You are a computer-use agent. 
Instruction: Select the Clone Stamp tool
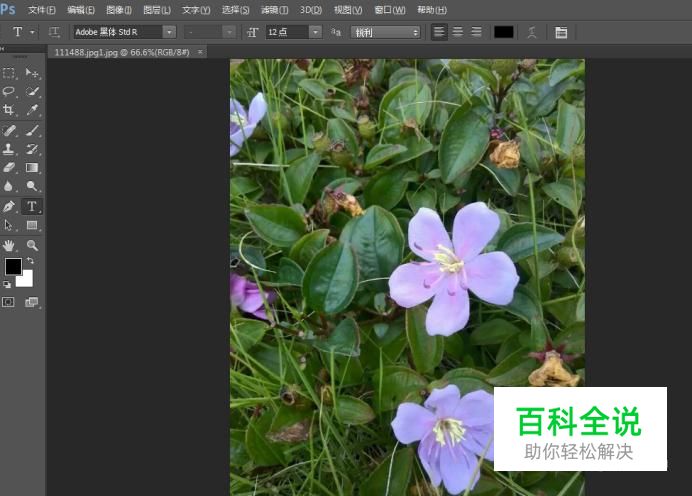click(9, 149)
